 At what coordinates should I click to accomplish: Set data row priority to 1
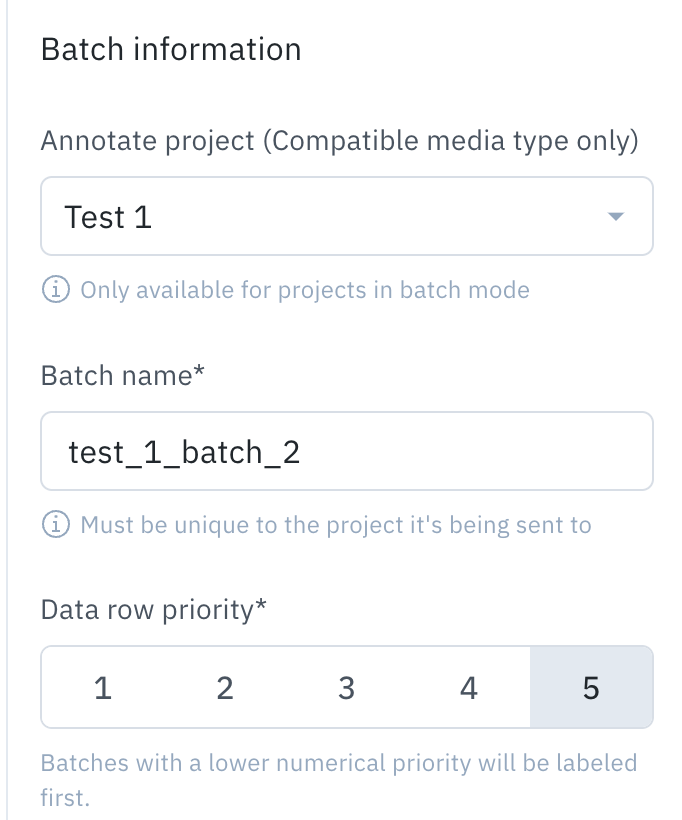(x=103, y=687)
